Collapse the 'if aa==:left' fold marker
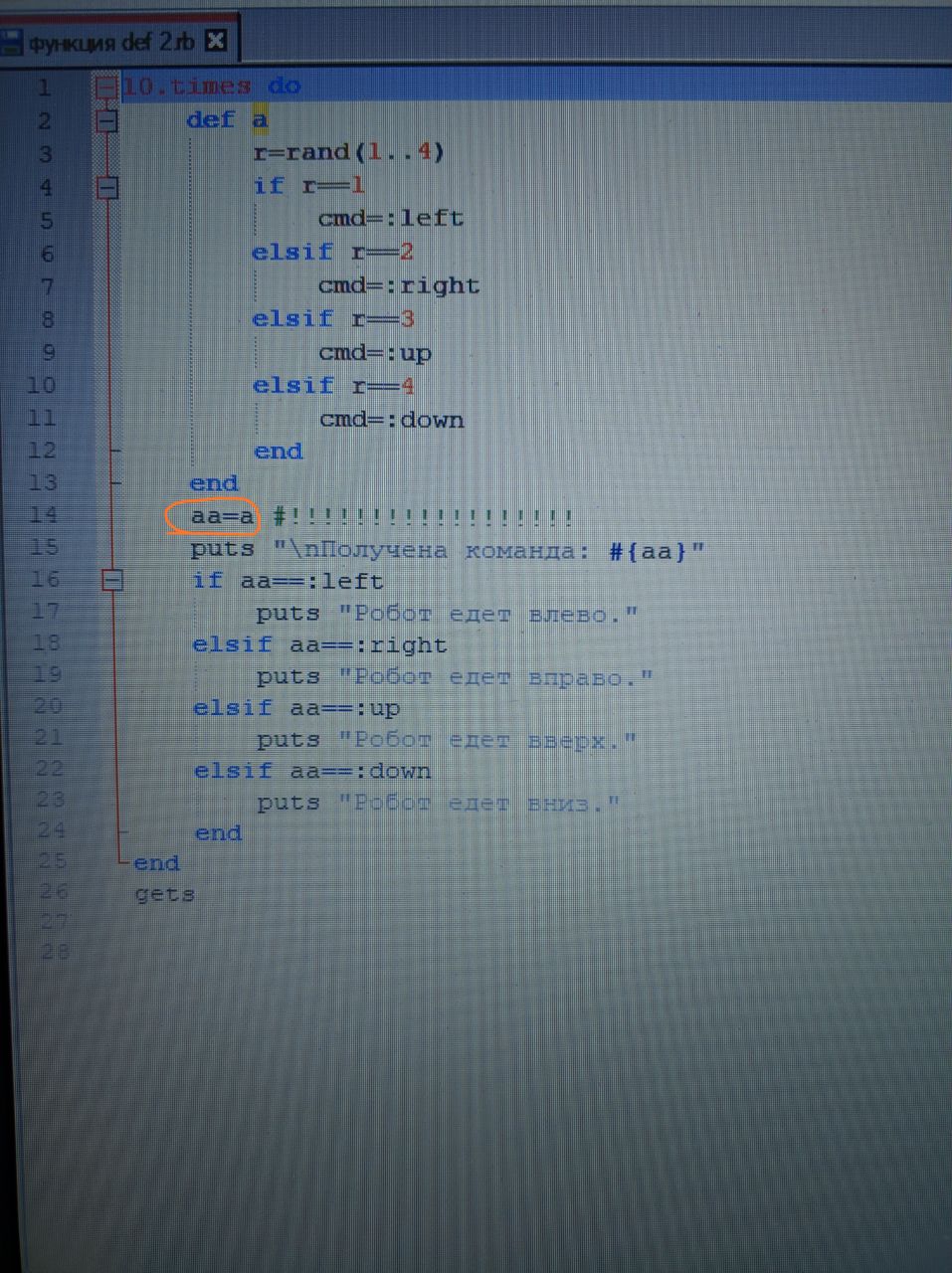The width and height of the screenshot is (952, 1273). pos(112,580)
